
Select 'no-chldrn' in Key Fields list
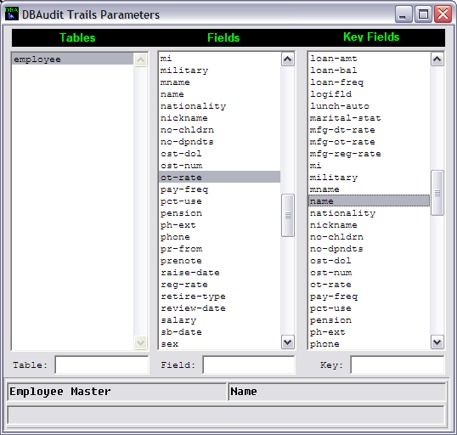point(369,237)
